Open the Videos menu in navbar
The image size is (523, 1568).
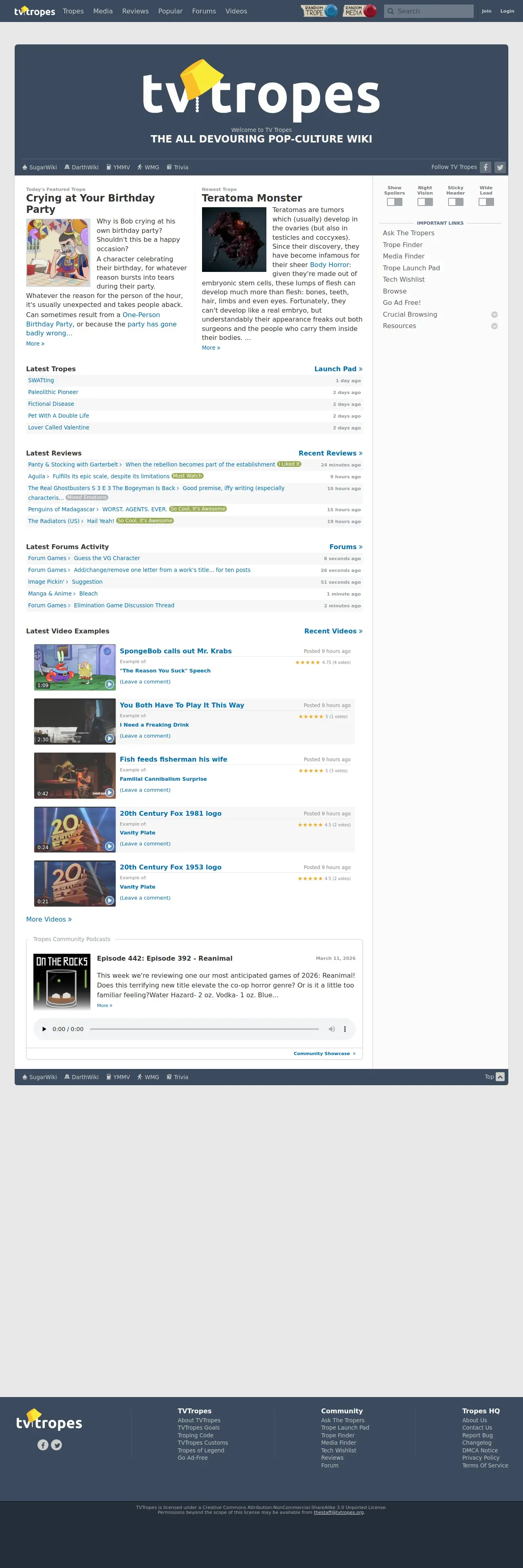236,11
